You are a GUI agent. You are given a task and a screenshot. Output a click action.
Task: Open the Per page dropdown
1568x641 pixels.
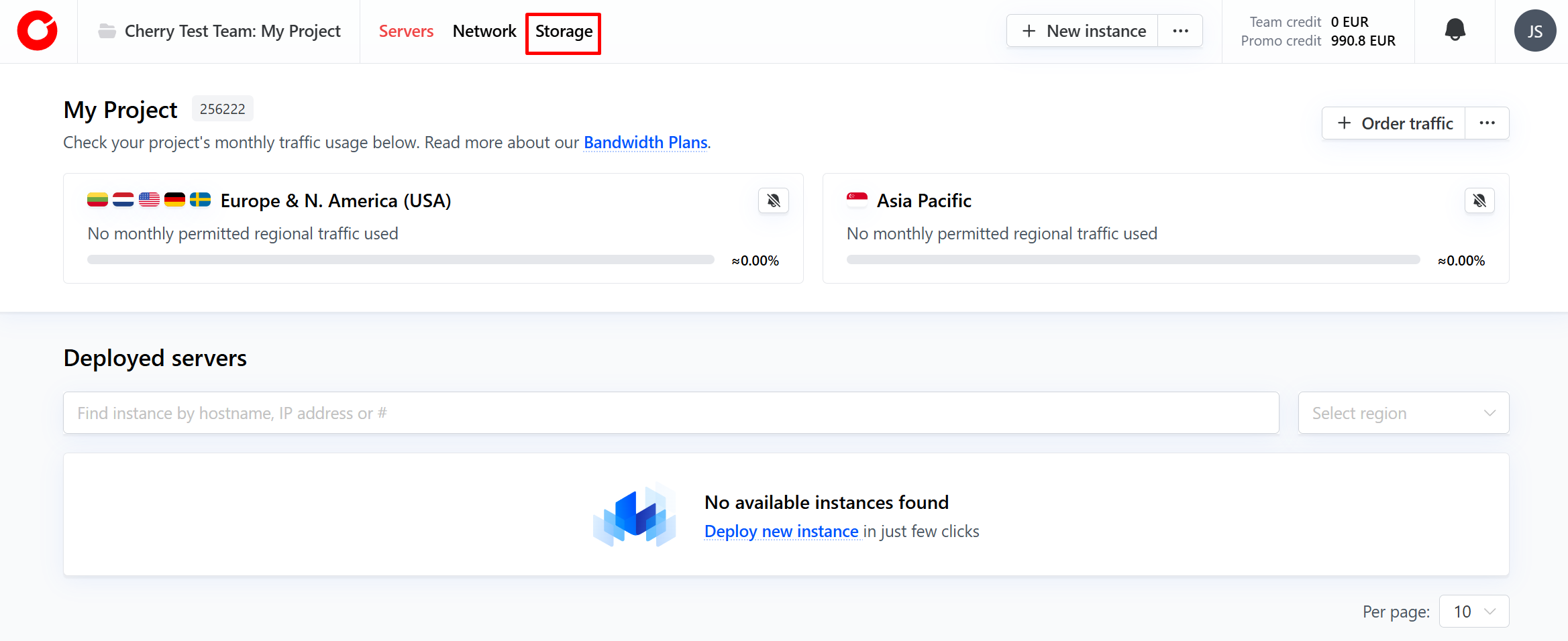(1473, 611)
